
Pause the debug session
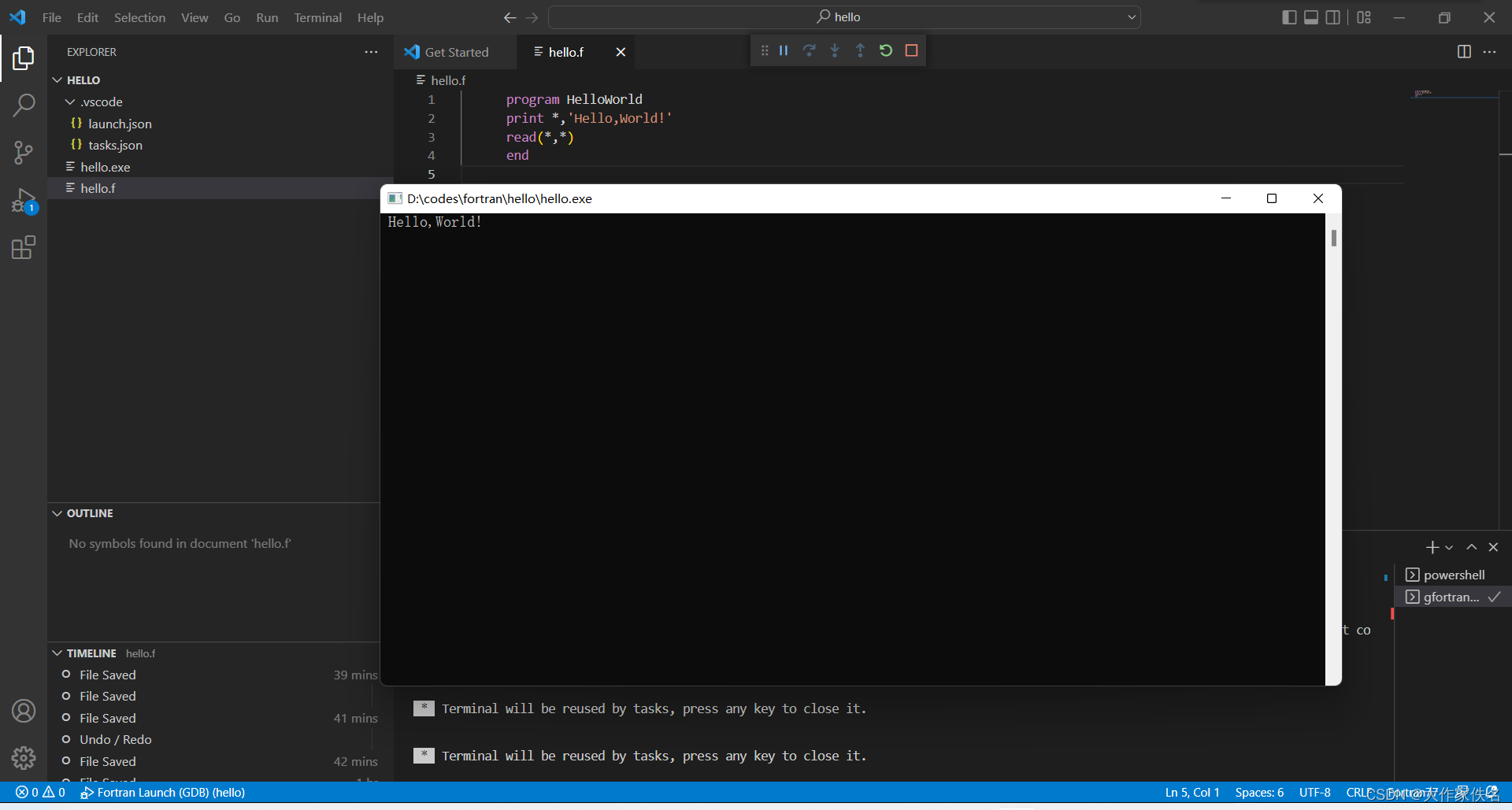[784, 50]
